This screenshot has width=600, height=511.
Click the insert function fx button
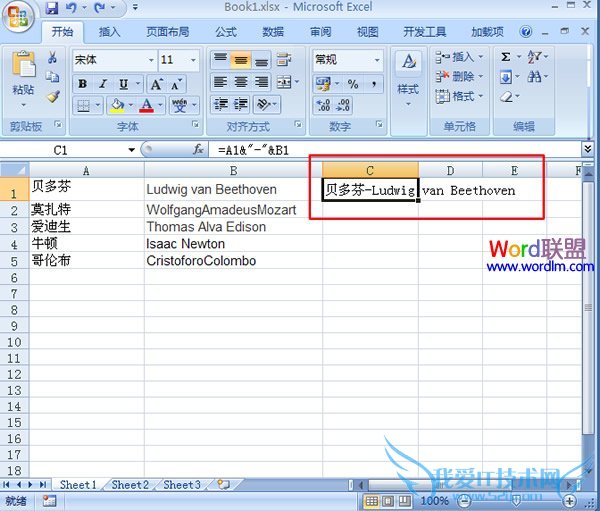point(198,149)
